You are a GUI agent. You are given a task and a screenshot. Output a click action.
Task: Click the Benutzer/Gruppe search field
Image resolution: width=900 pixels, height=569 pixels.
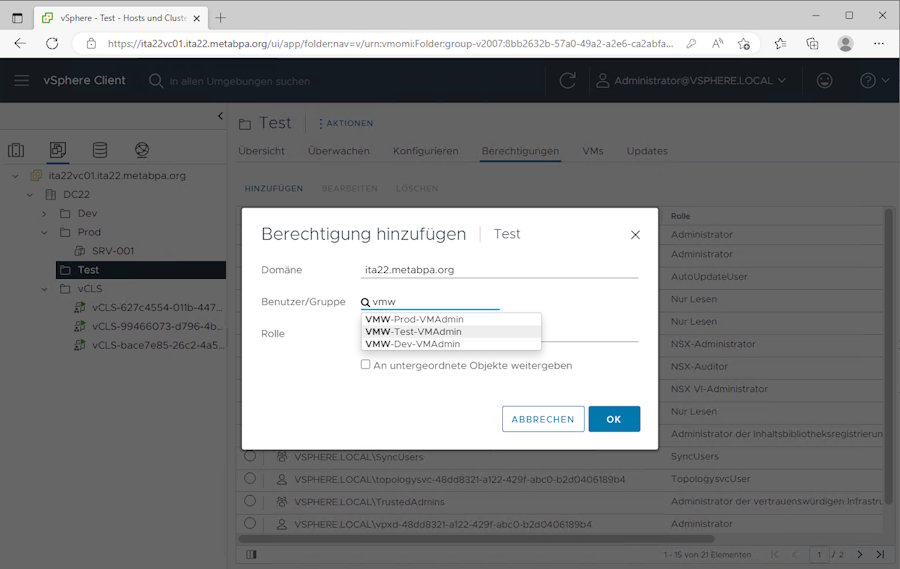[430, 302]
